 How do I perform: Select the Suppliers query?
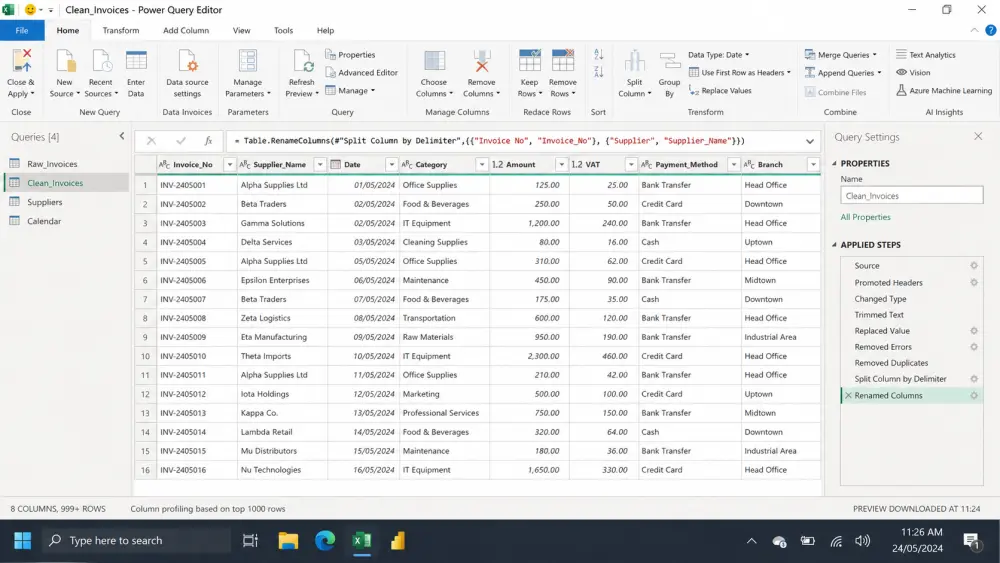point(66,202)
